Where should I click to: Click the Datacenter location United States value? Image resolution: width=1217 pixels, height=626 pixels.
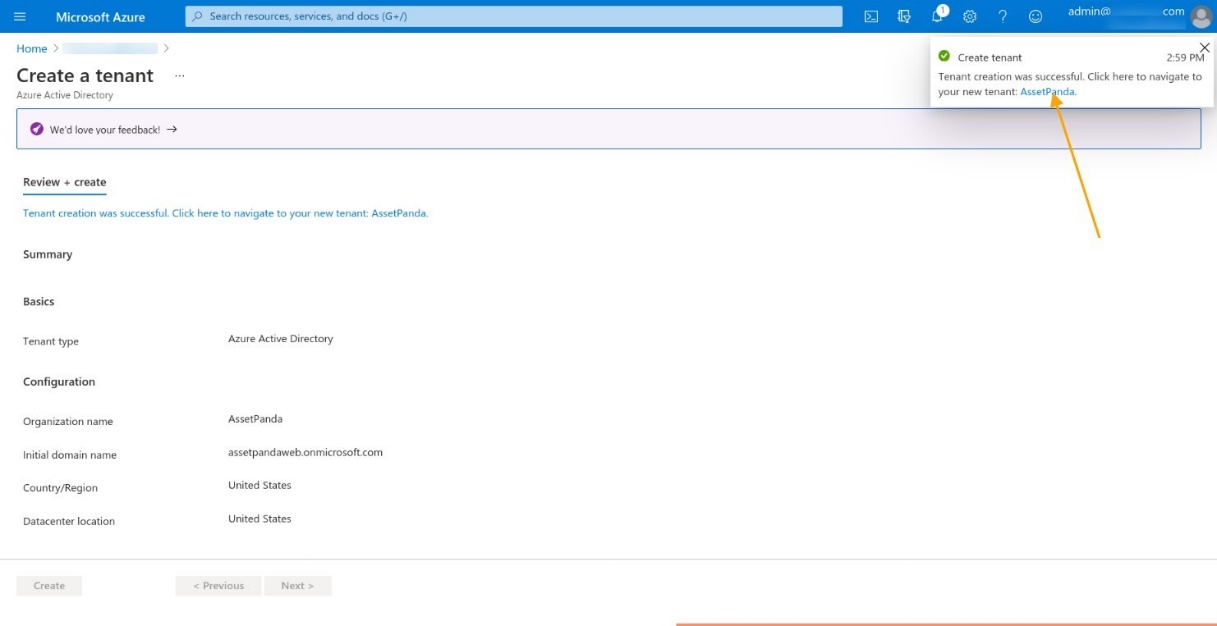[260, 519]
